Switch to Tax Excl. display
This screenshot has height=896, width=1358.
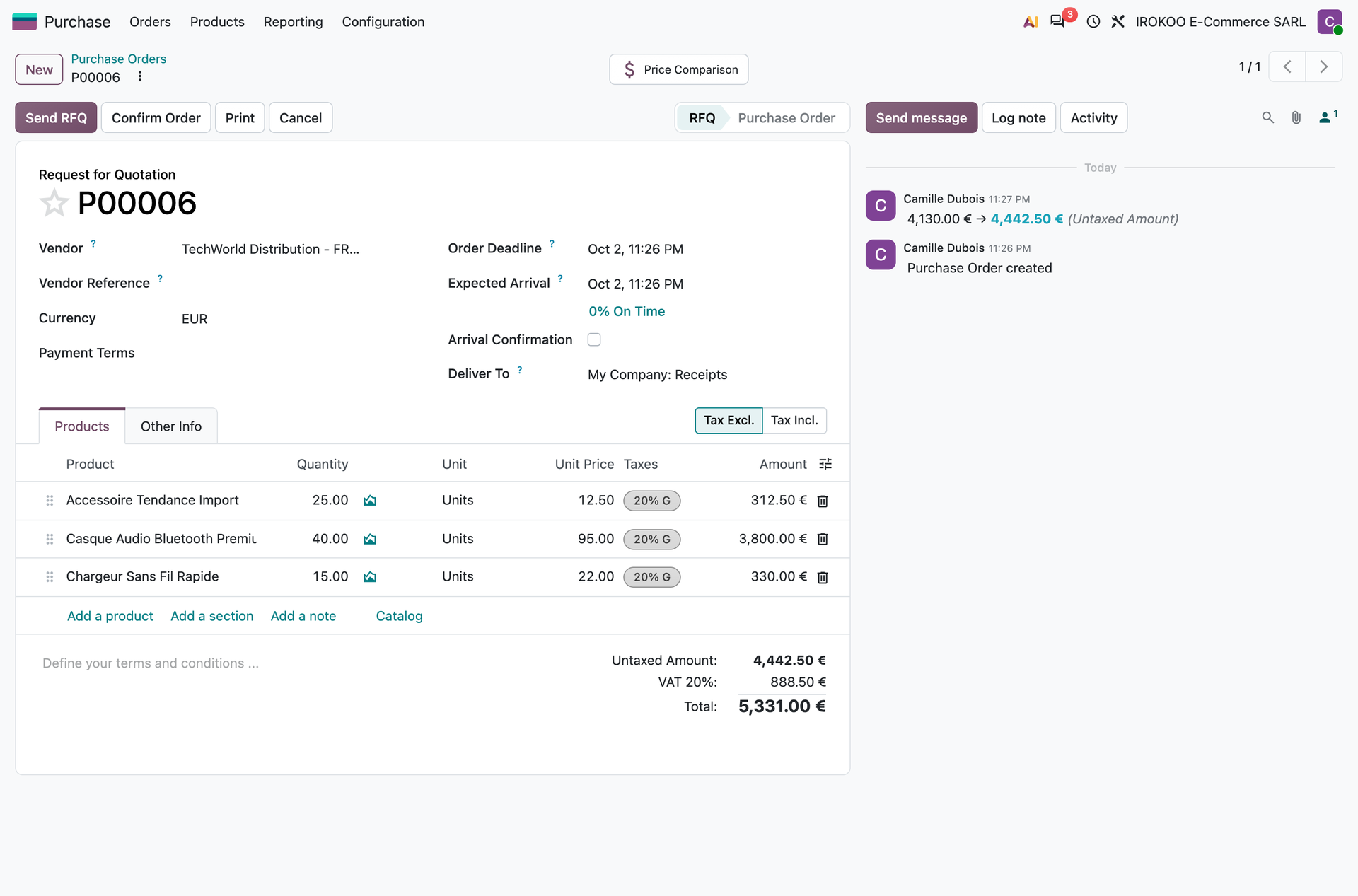729,420
